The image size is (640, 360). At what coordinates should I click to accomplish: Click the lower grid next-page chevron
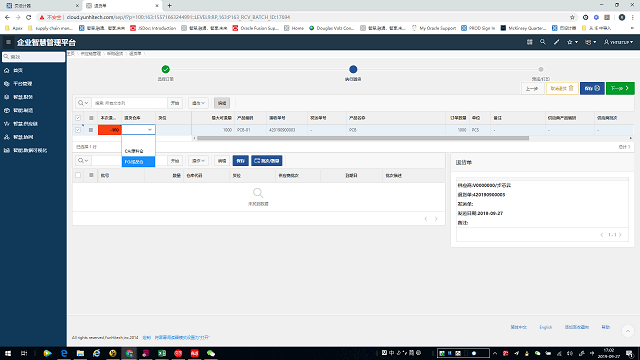[436, 219]
